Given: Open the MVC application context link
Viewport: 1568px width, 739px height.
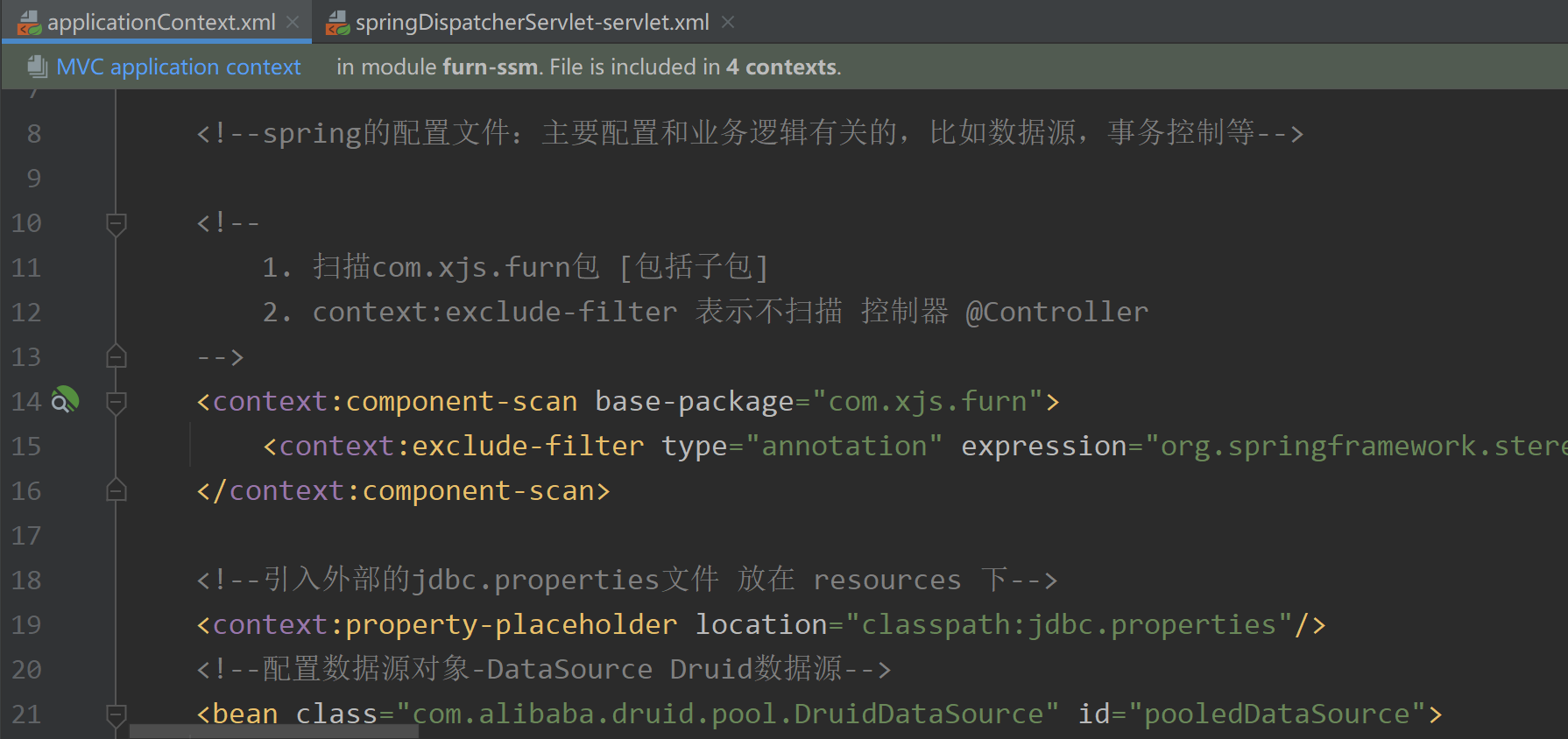Looking at the screenshot, I should 178,67.
